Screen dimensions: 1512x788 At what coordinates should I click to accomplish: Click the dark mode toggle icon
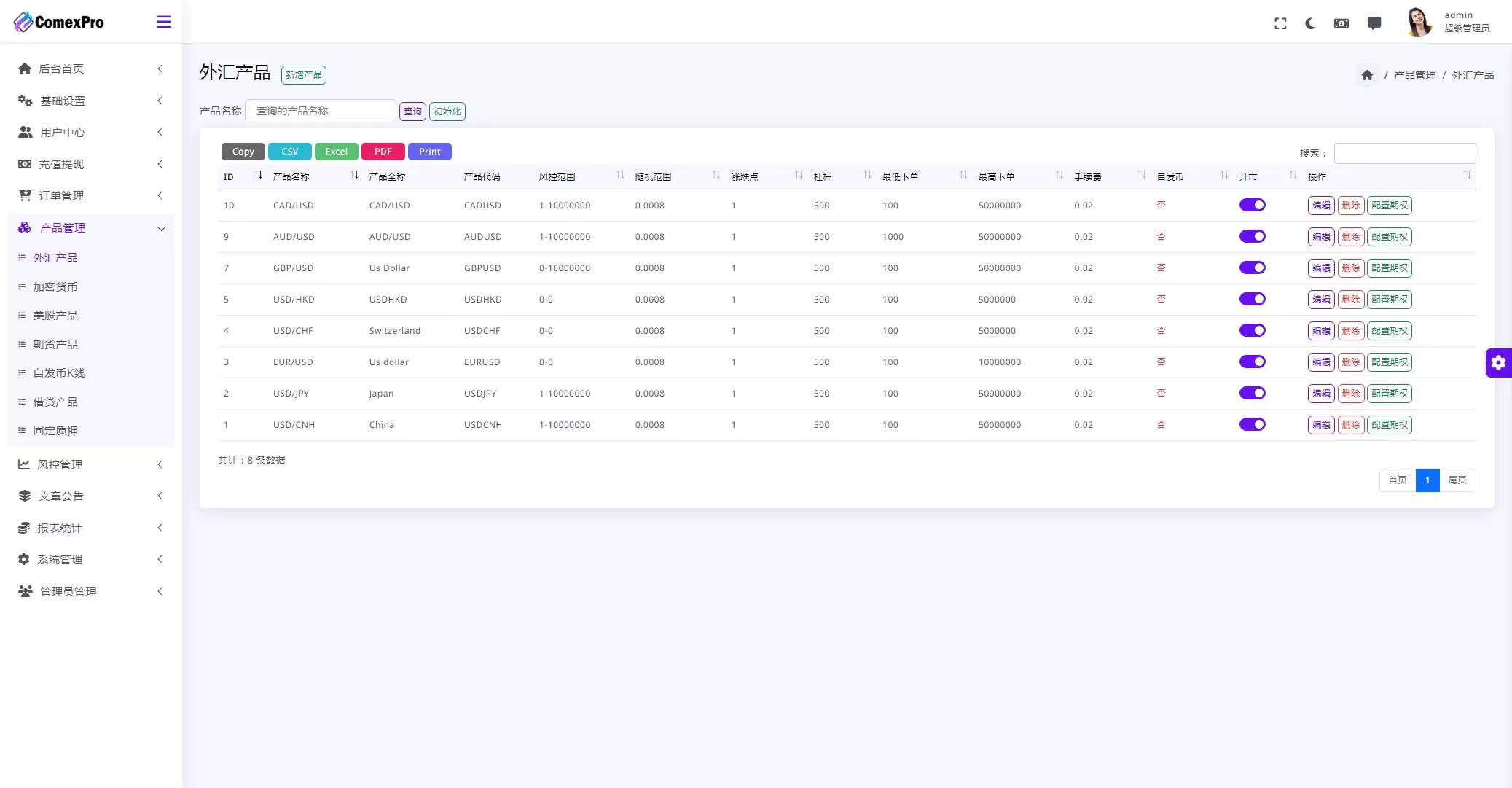pos(1310,22)
